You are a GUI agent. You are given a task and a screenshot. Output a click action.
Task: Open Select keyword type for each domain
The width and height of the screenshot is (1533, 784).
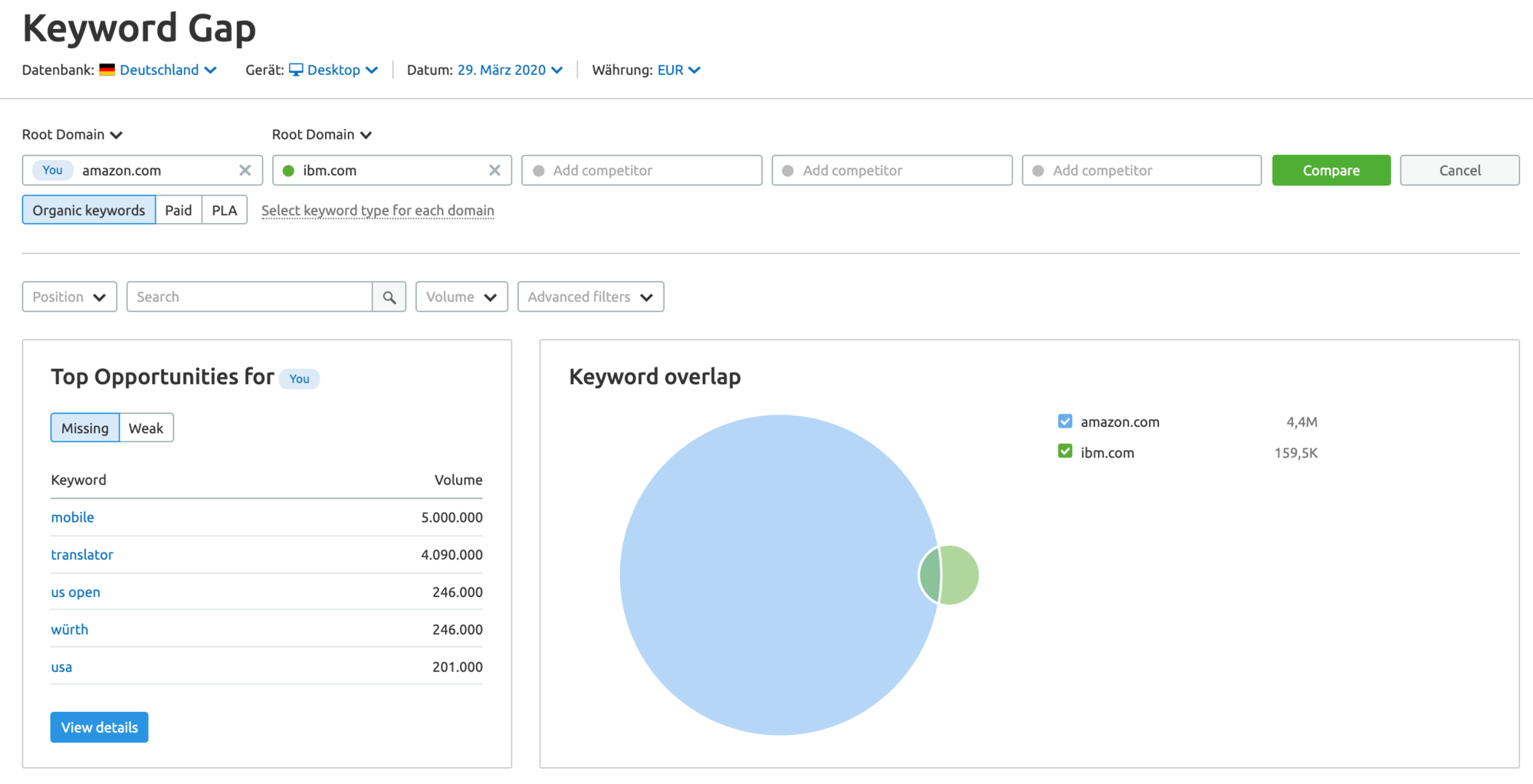pyautogui.click(x=378, y=211)
